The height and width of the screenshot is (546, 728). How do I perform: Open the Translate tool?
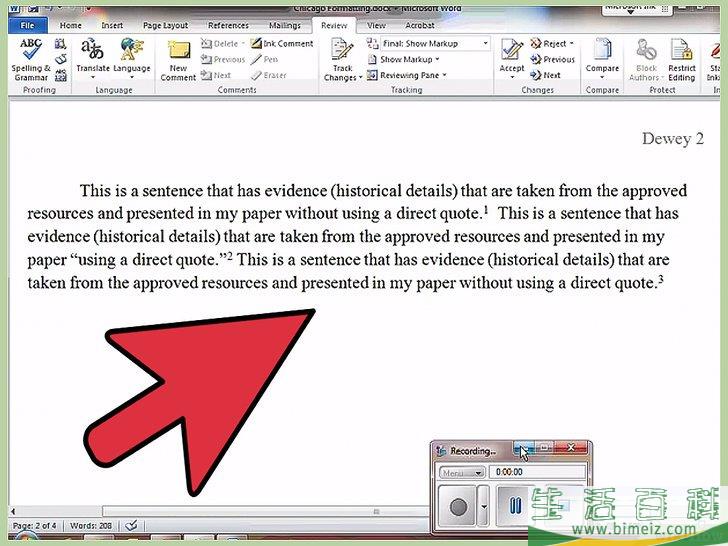click(x=93, y=59)
